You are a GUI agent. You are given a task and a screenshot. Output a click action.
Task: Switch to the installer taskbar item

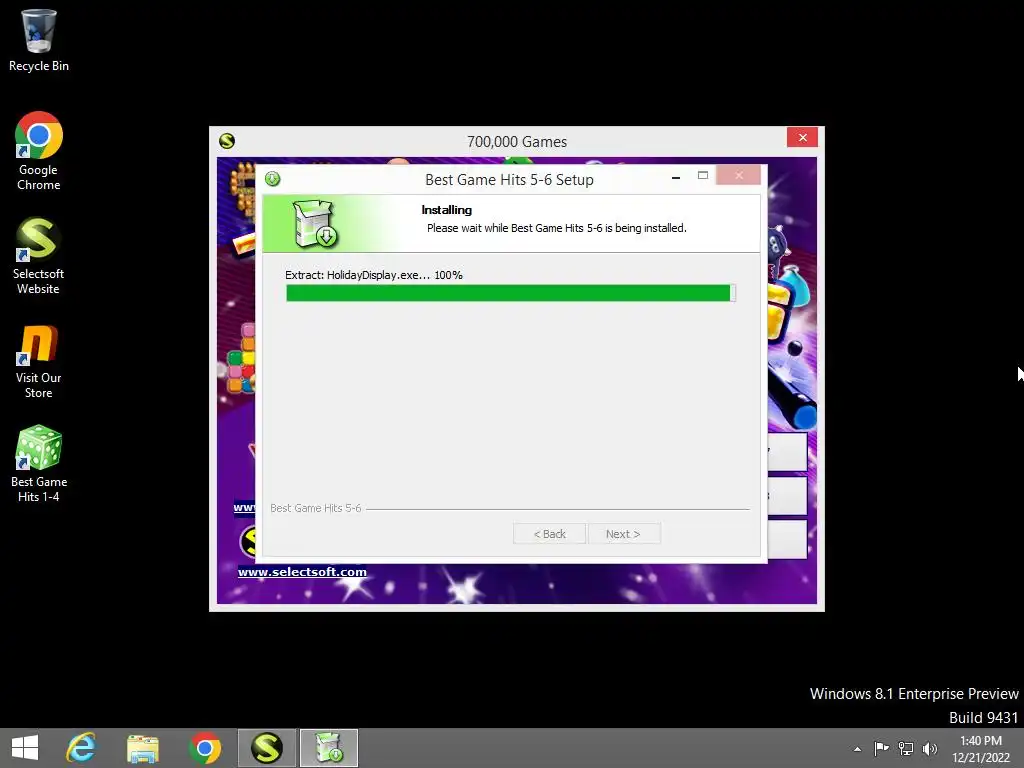click(x=329, y=748)
